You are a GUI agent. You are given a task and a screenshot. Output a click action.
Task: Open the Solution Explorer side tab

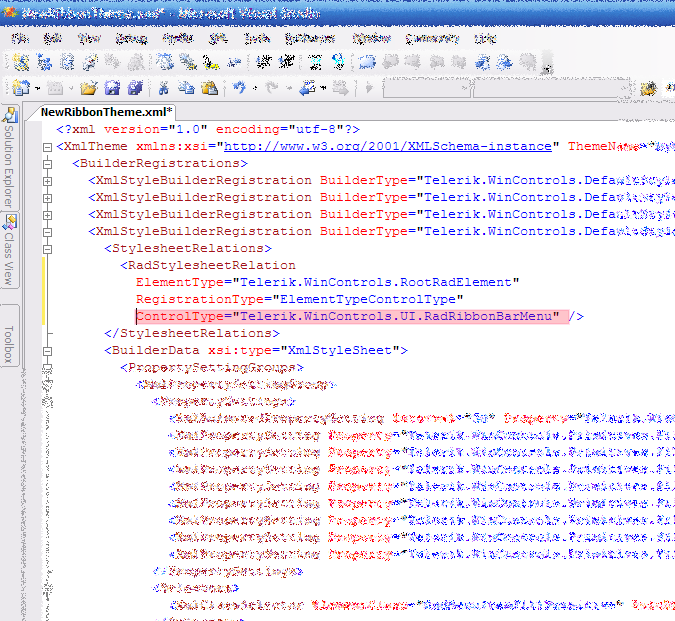9,158
